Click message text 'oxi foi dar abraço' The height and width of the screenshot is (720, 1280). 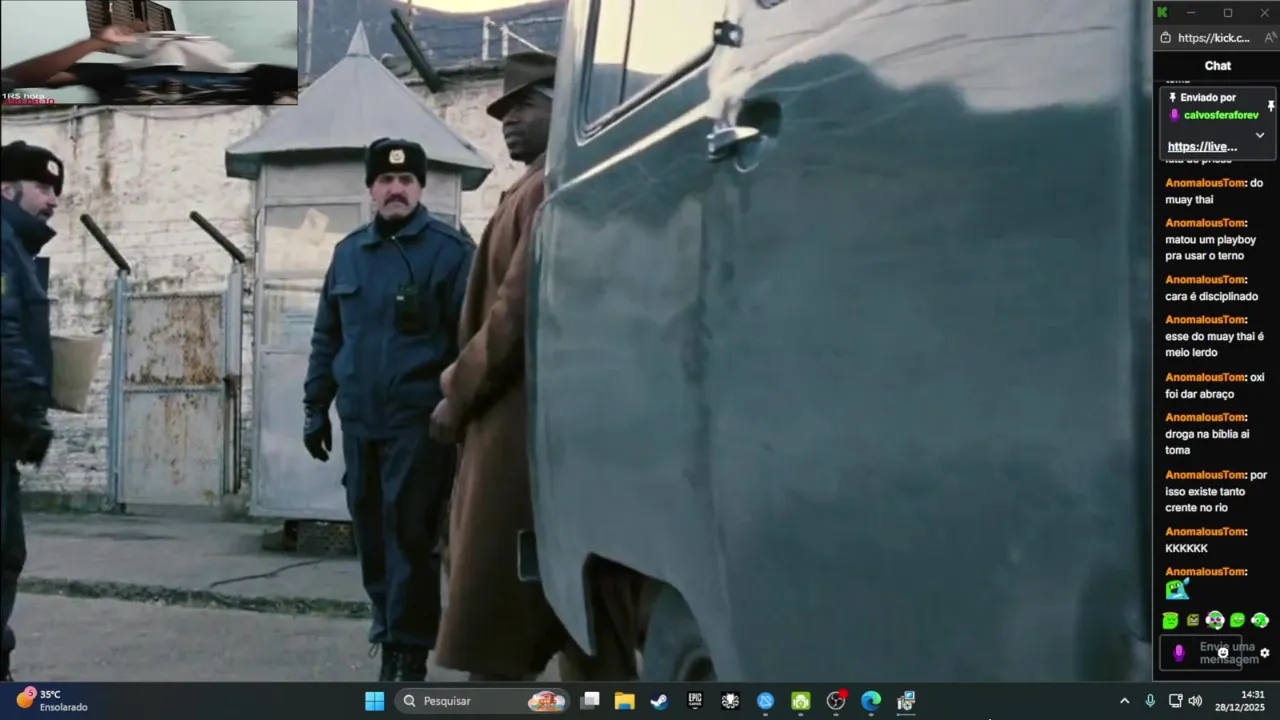1215,385
